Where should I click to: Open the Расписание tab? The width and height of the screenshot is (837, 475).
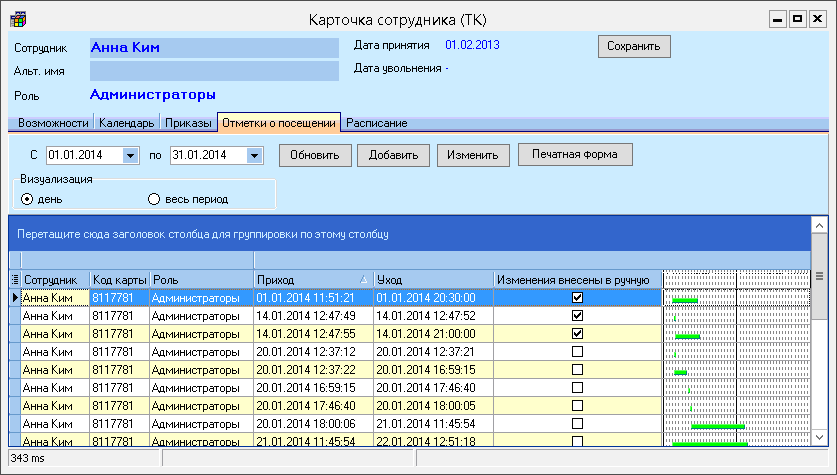pos(376,123)
